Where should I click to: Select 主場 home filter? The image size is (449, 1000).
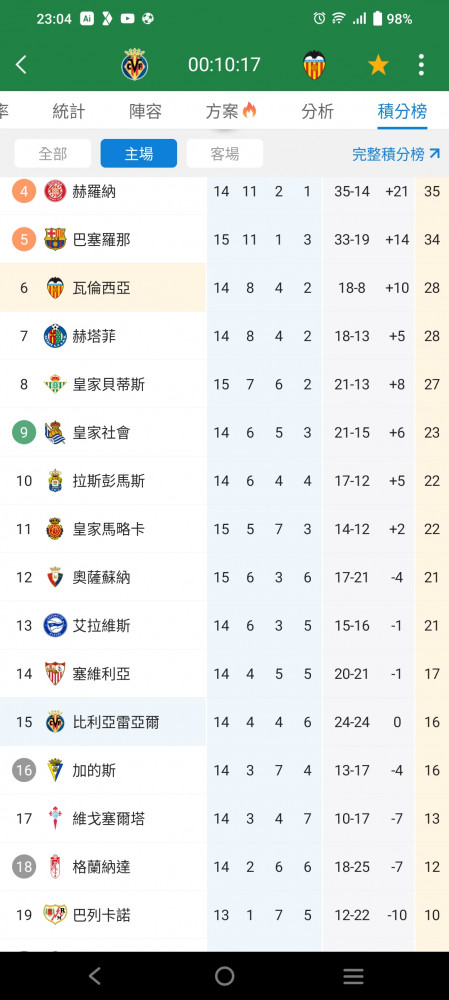coord(138,153)
